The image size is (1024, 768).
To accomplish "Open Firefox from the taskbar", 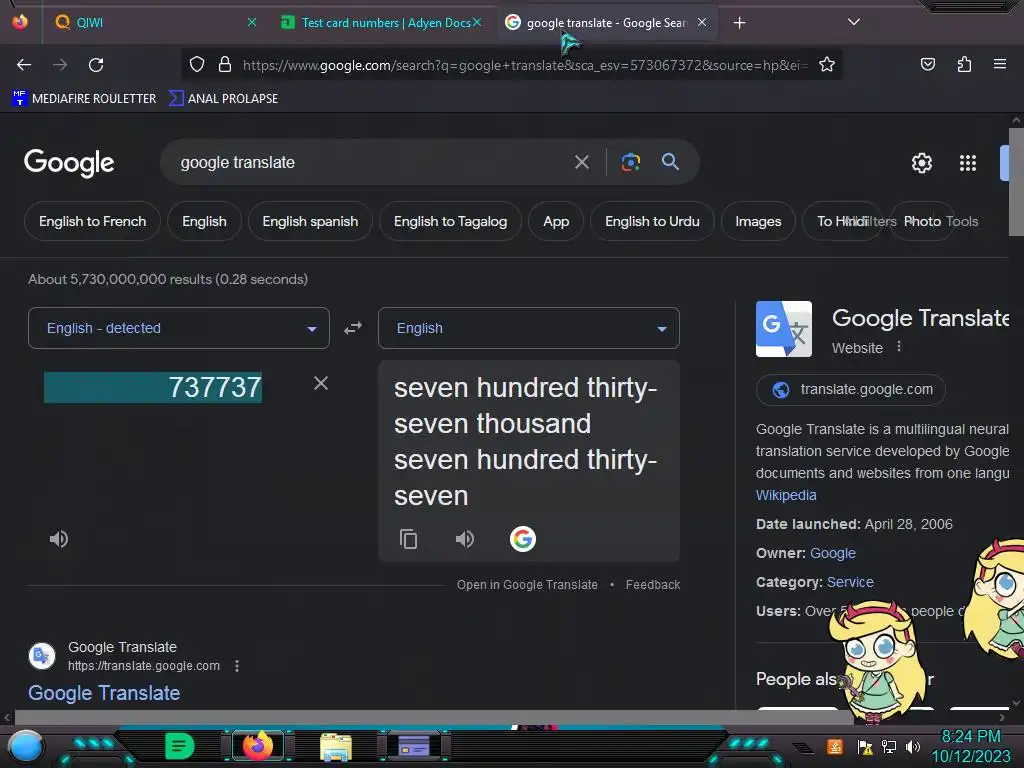I will pyautogui.click(x=257, y=746).
